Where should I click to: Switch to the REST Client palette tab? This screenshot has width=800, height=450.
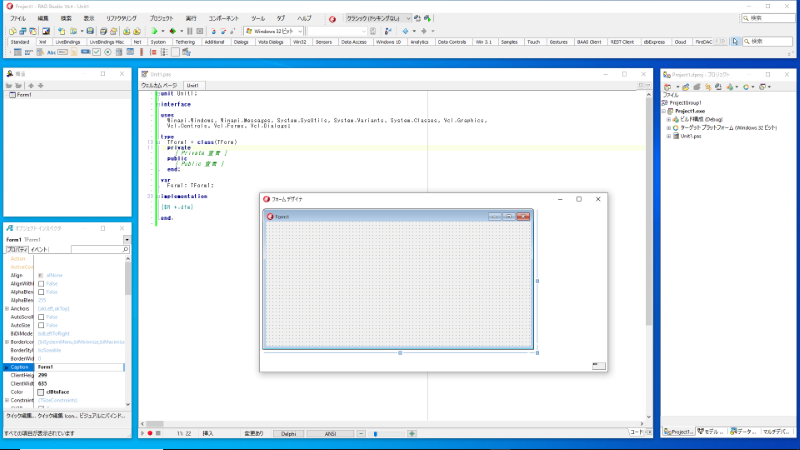622,42
